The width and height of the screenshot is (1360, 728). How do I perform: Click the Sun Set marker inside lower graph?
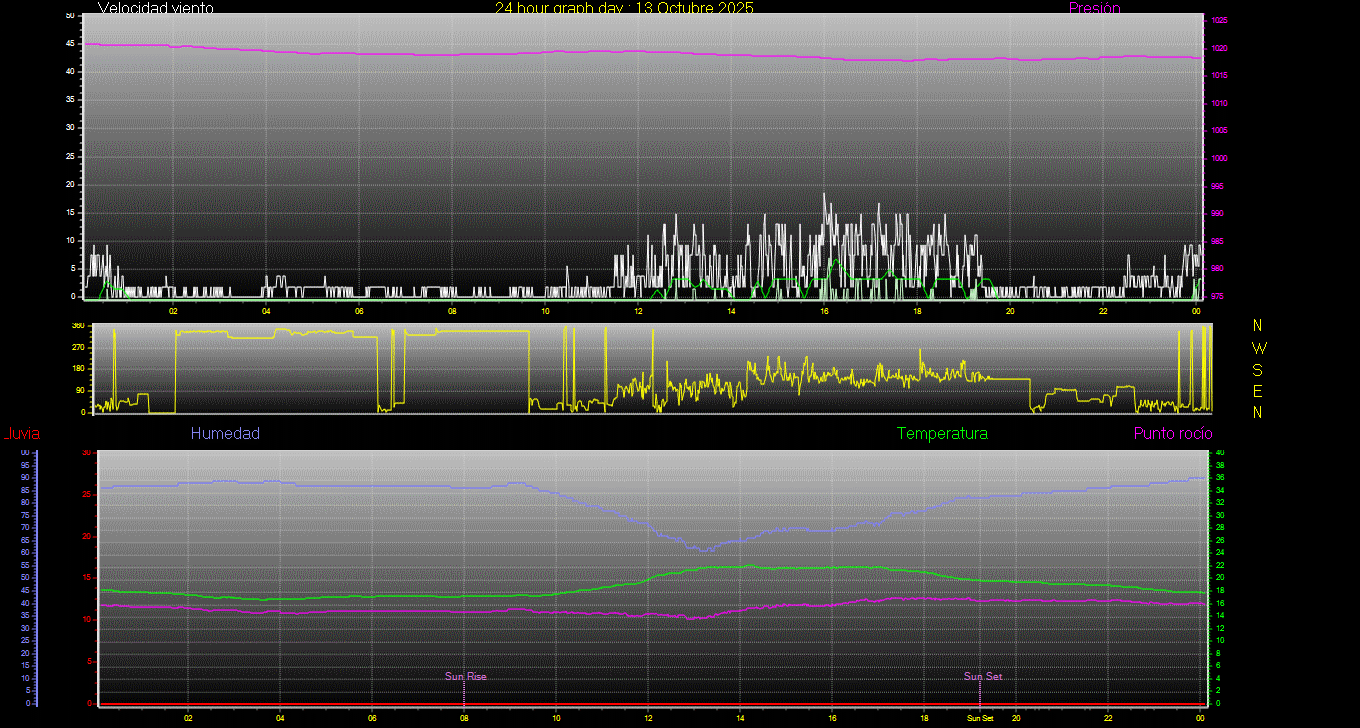pos(982,676)
